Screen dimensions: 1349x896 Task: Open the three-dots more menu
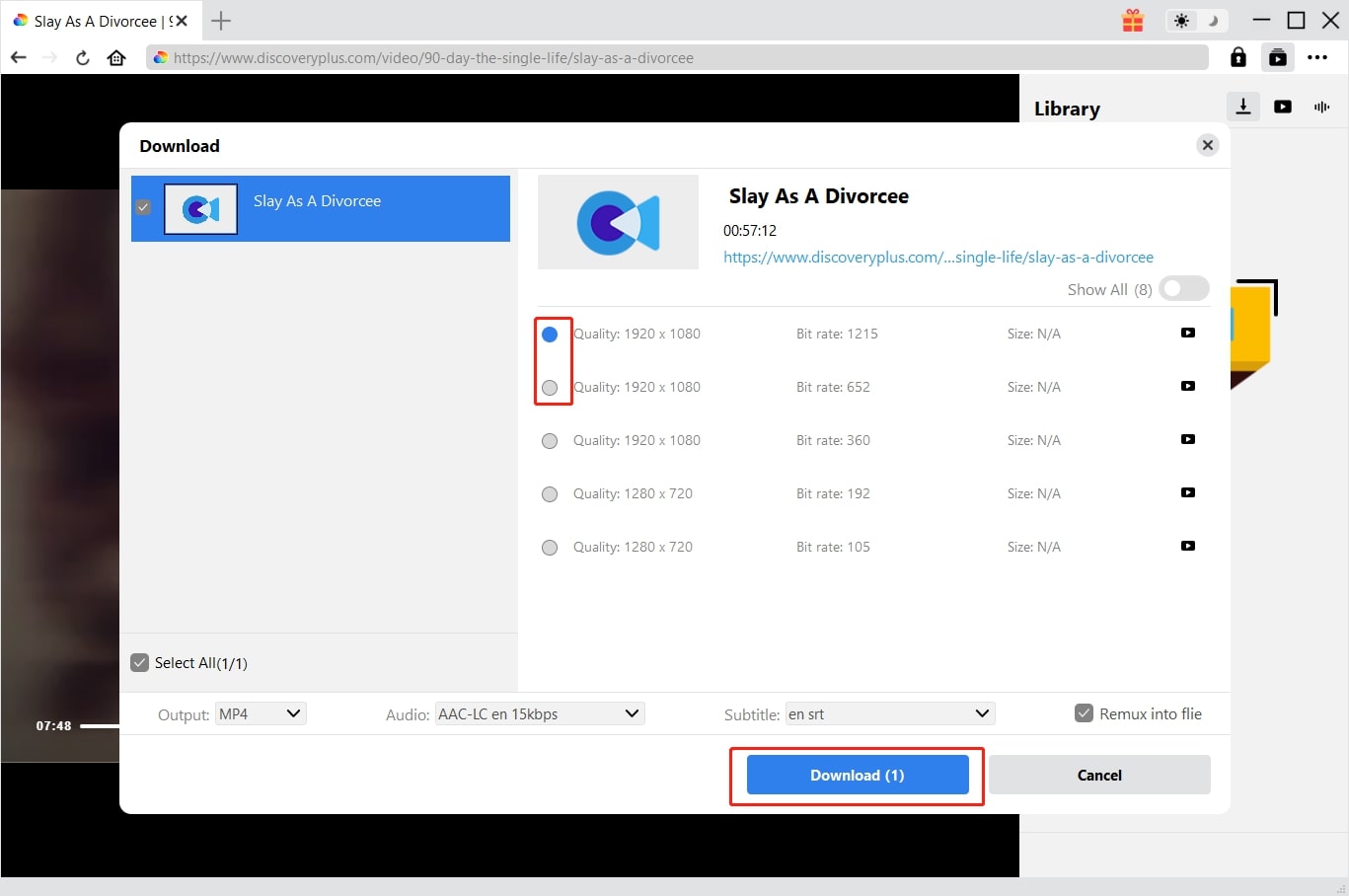1316,57
